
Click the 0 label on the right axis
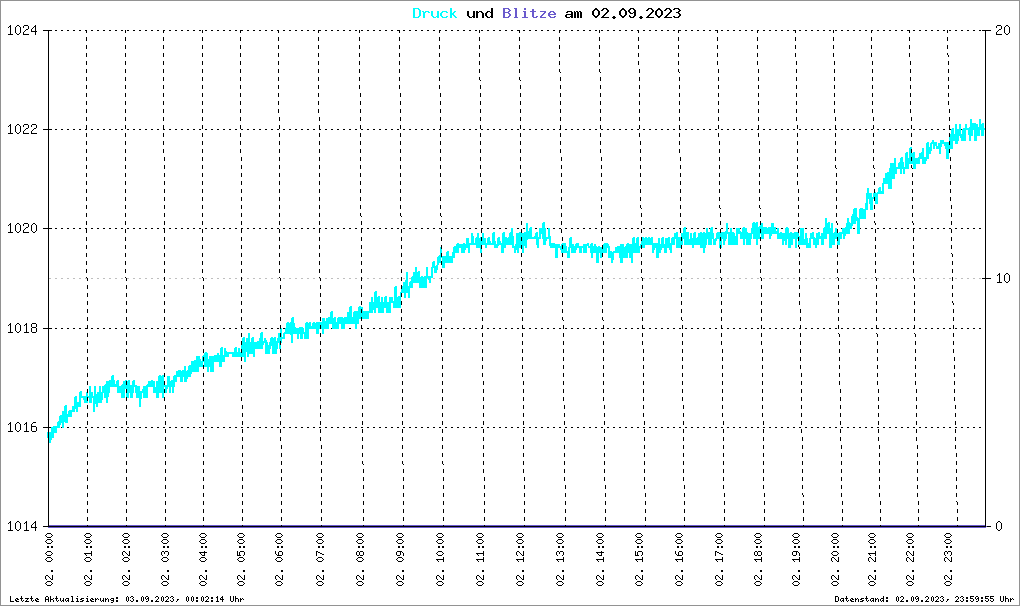[996, 527]
